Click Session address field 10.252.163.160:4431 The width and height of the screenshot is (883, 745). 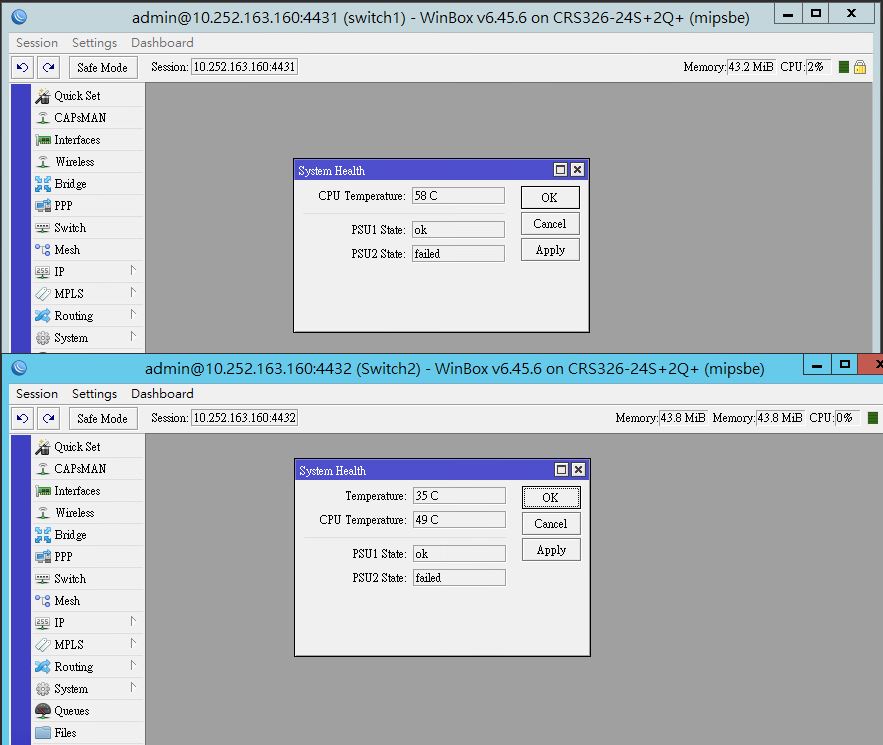(244, 67)
